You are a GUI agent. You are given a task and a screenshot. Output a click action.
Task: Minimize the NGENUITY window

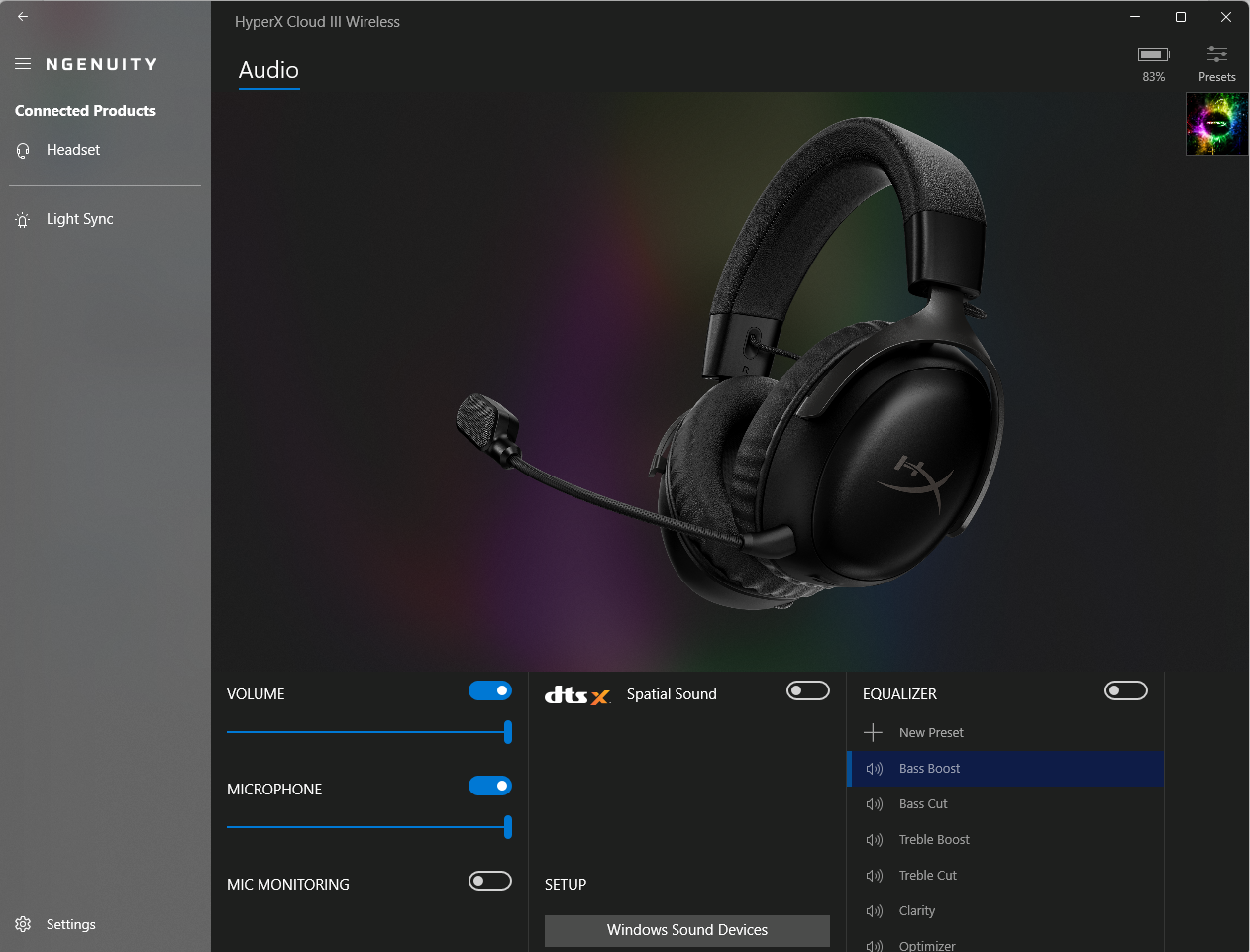[x=1135, y=17]
